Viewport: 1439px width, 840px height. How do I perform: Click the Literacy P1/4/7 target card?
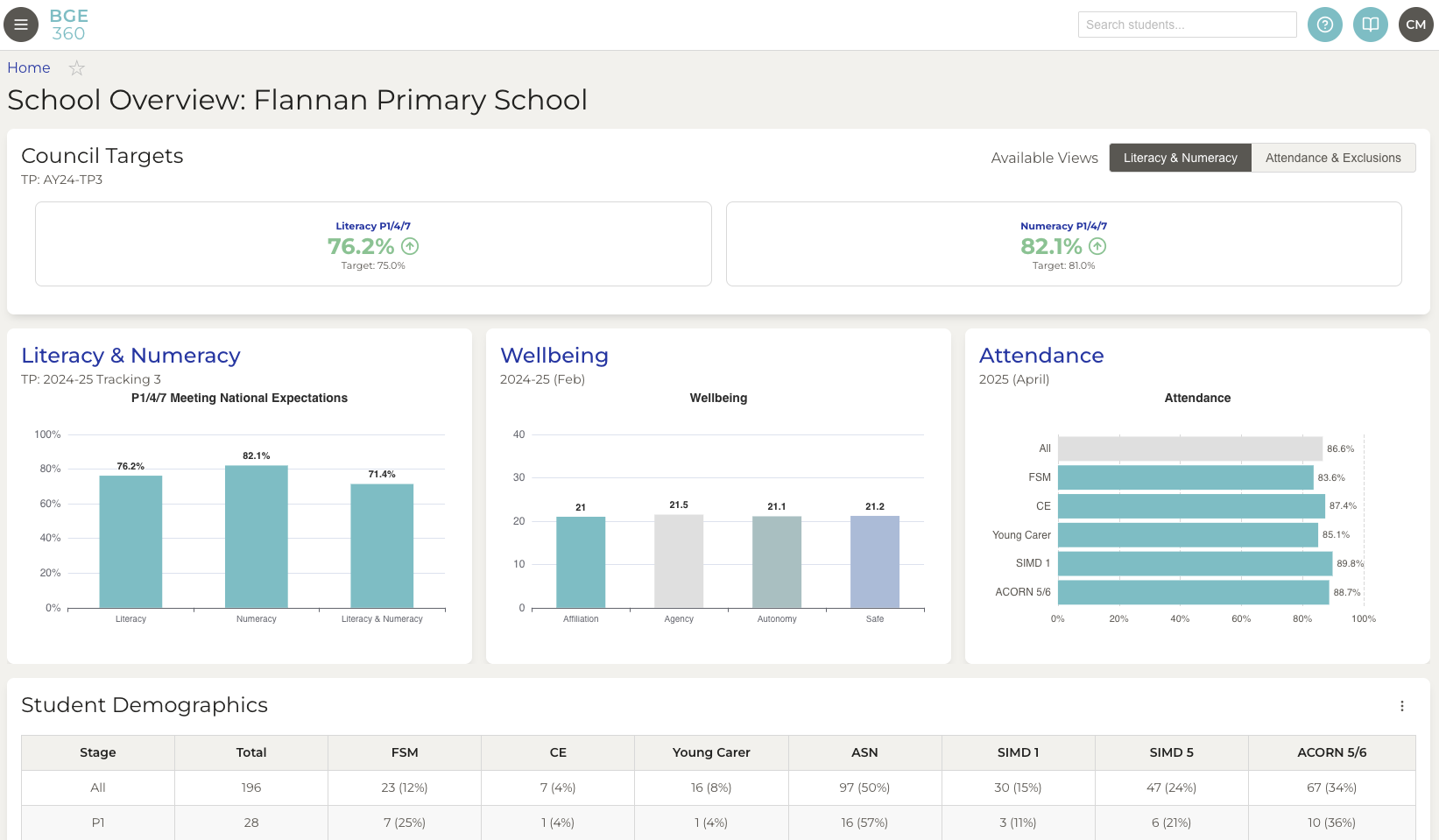click(x=373, y=244)
